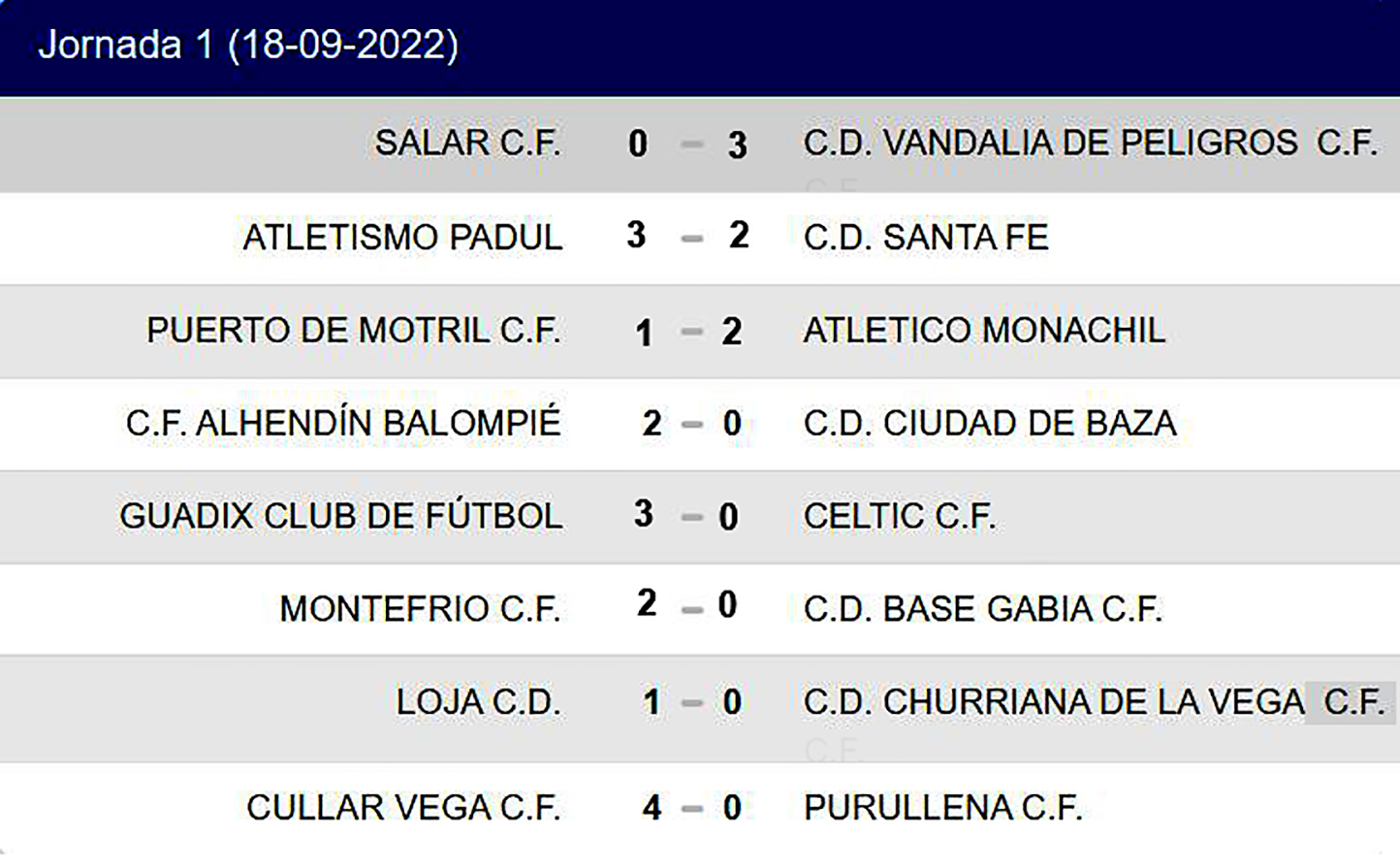Open the PURULLENA C.F. team
The image size is (1400, 867).
(x=942, y=808)
